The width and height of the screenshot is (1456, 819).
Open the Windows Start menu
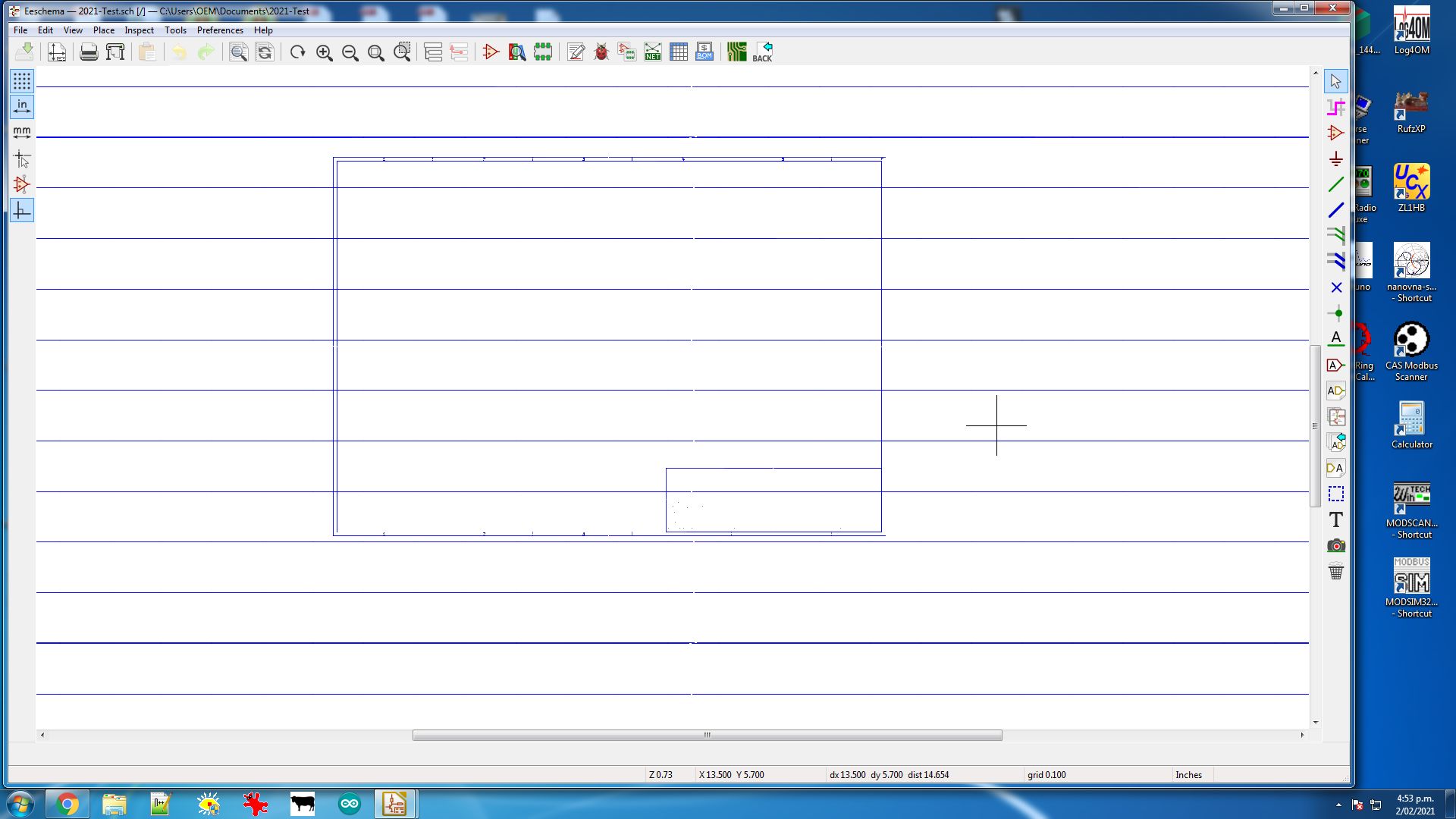pyautogui.click(x=20, y=804)
